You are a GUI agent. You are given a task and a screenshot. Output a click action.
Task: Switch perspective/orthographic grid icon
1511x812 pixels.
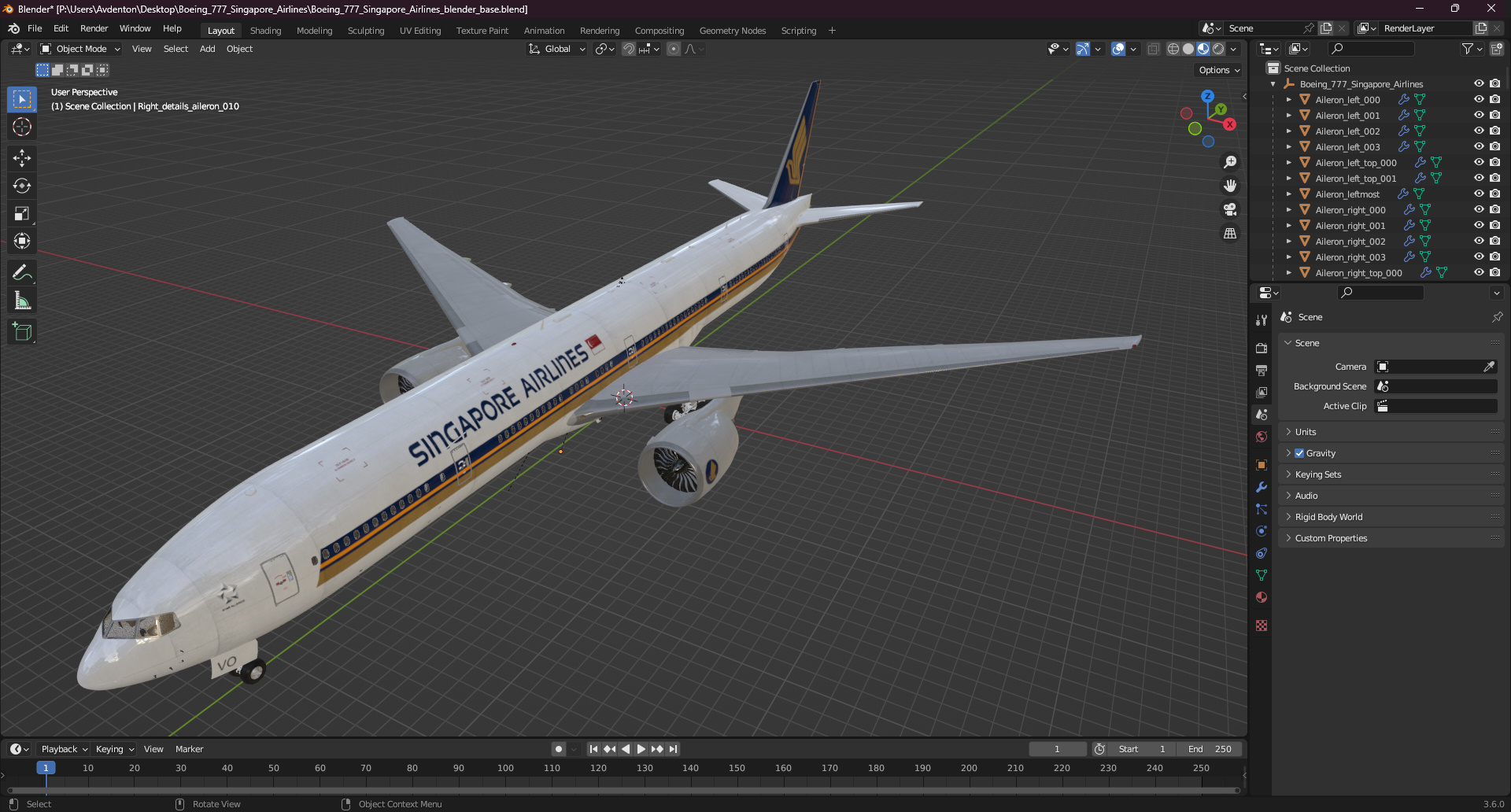pos(1230,233)
